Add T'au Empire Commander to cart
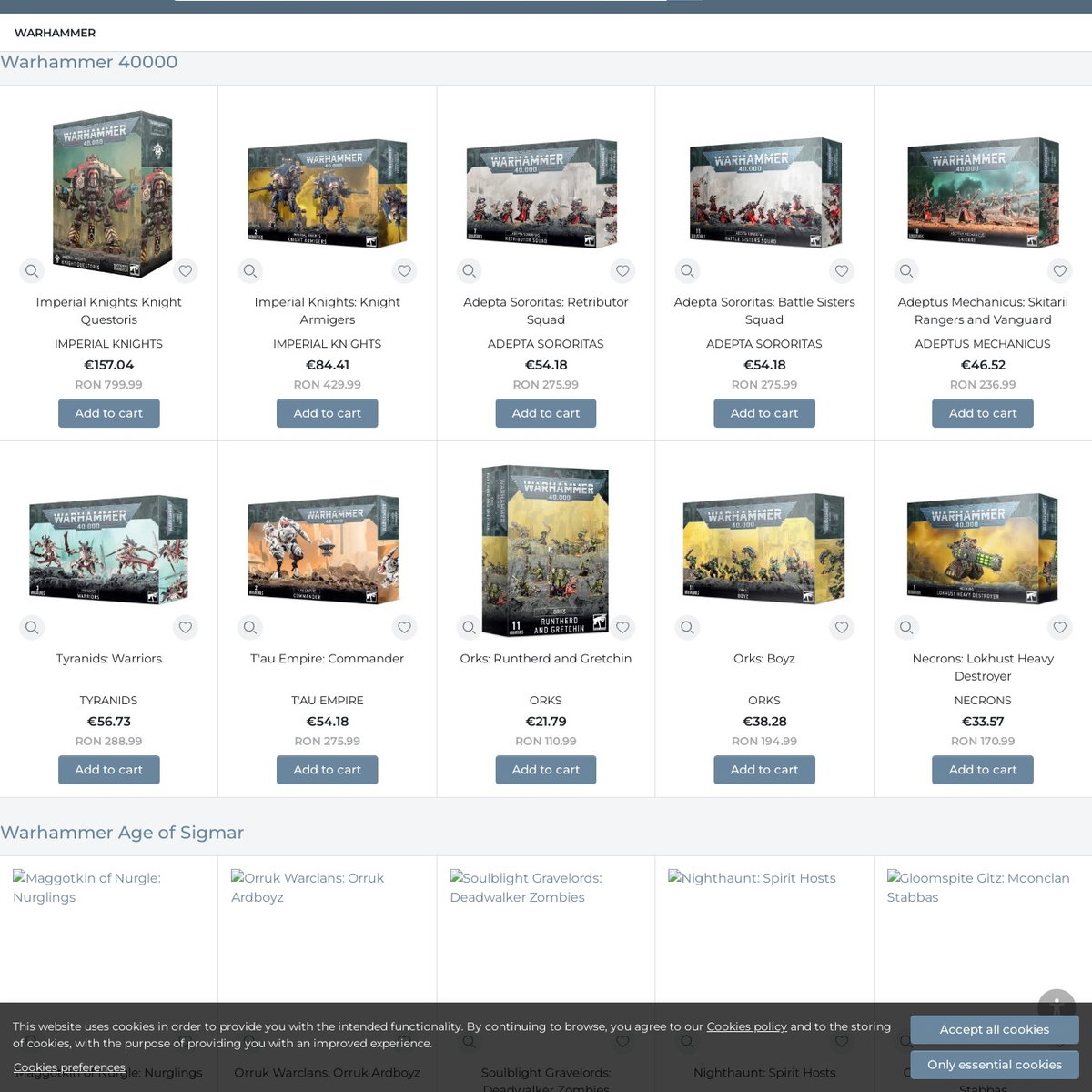Viewport: 1092px width, 1092px height. coord(328,770)
